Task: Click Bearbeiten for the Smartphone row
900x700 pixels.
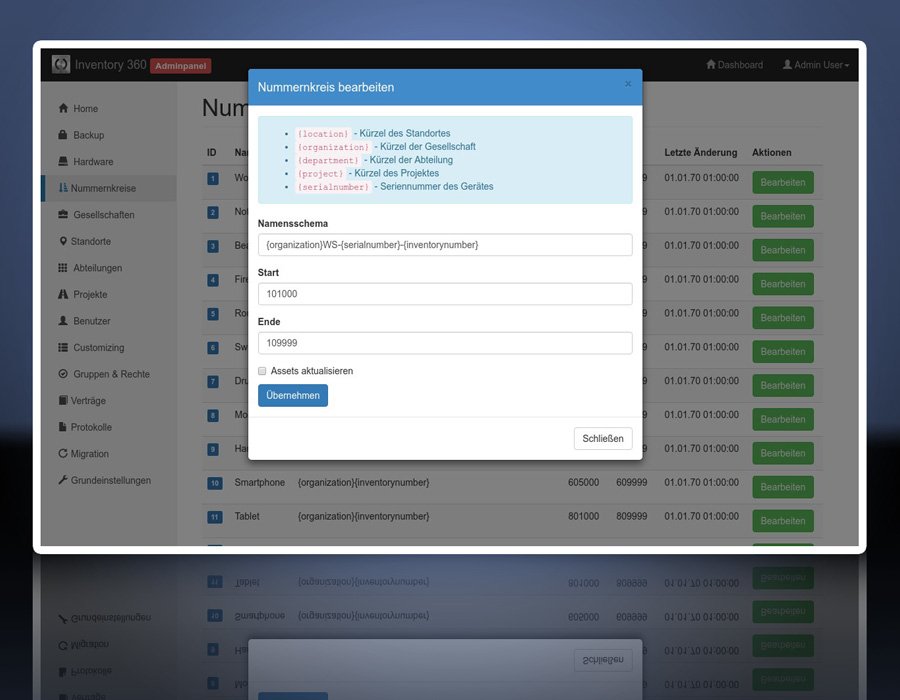Action: click(x=783, y=487)
